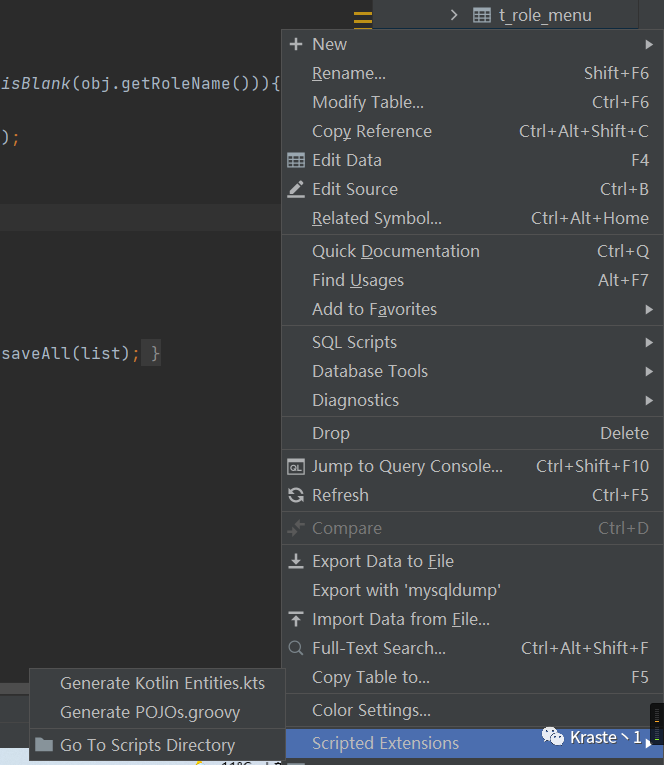Image resolution: width=664 pixels, height=765 pixels.
Task: Click the Edit Data table icon
Action: click(x=296, y=160)
